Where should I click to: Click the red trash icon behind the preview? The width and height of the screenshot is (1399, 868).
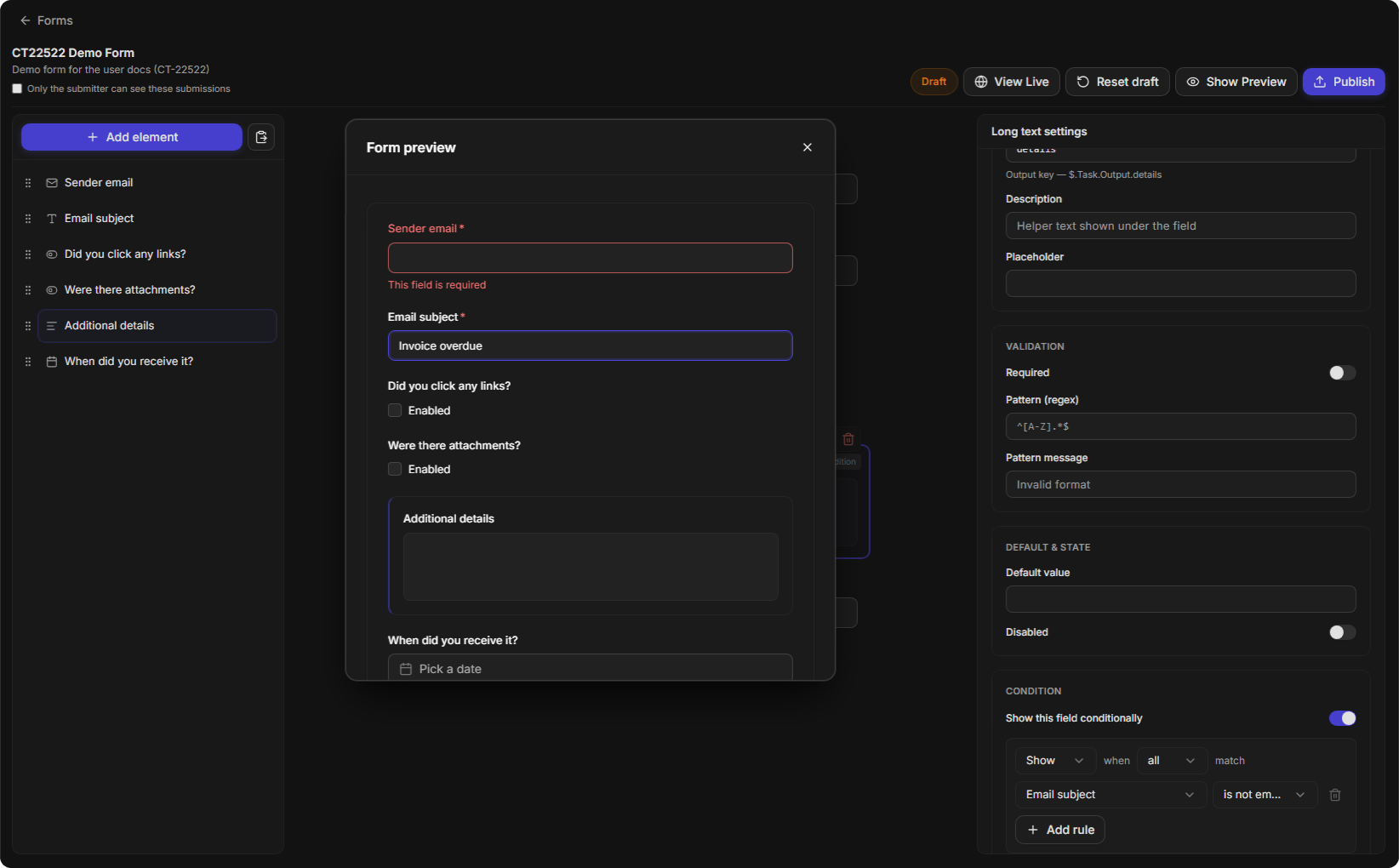tap(848, 439)
